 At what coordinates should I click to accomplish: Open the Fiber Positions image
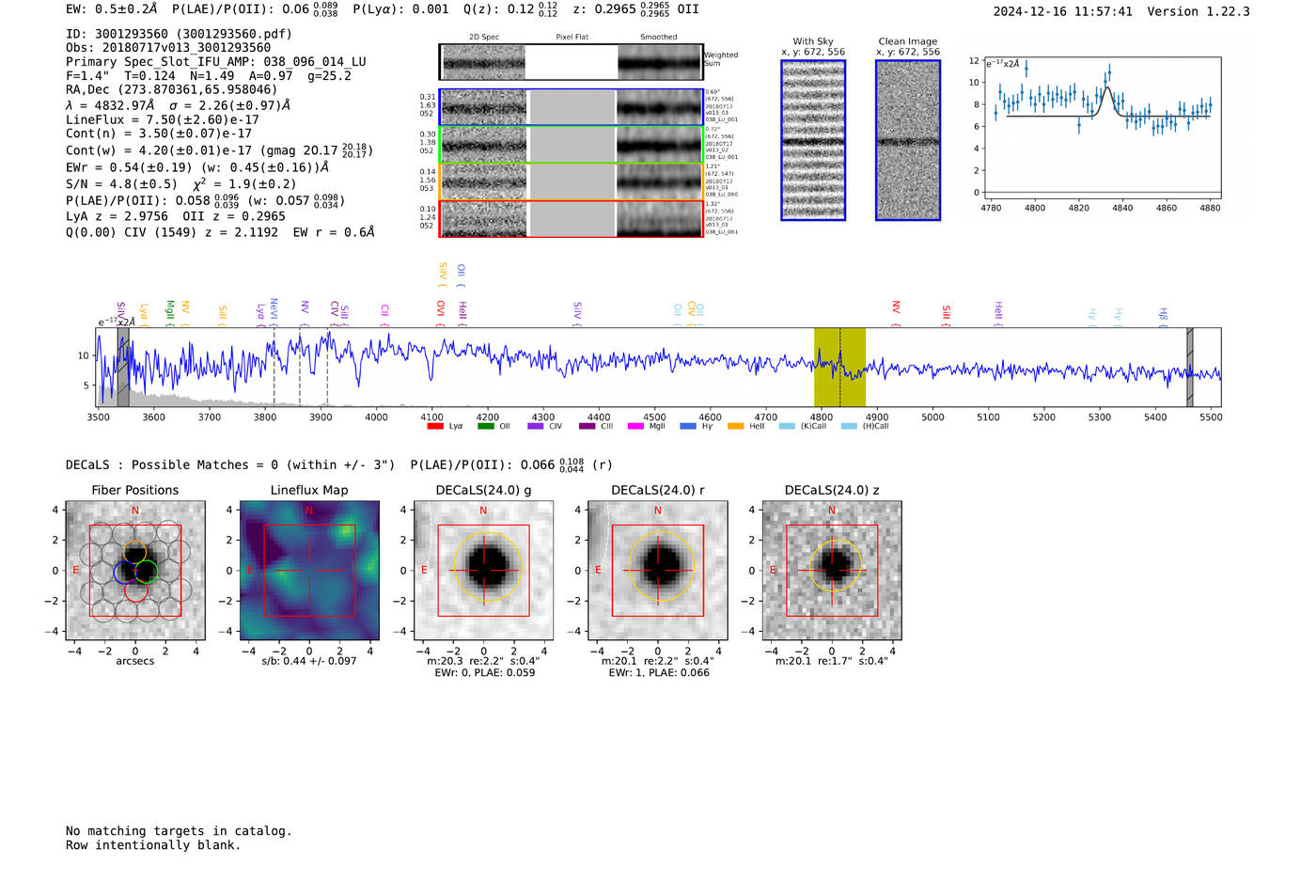(x=135, y=571)
